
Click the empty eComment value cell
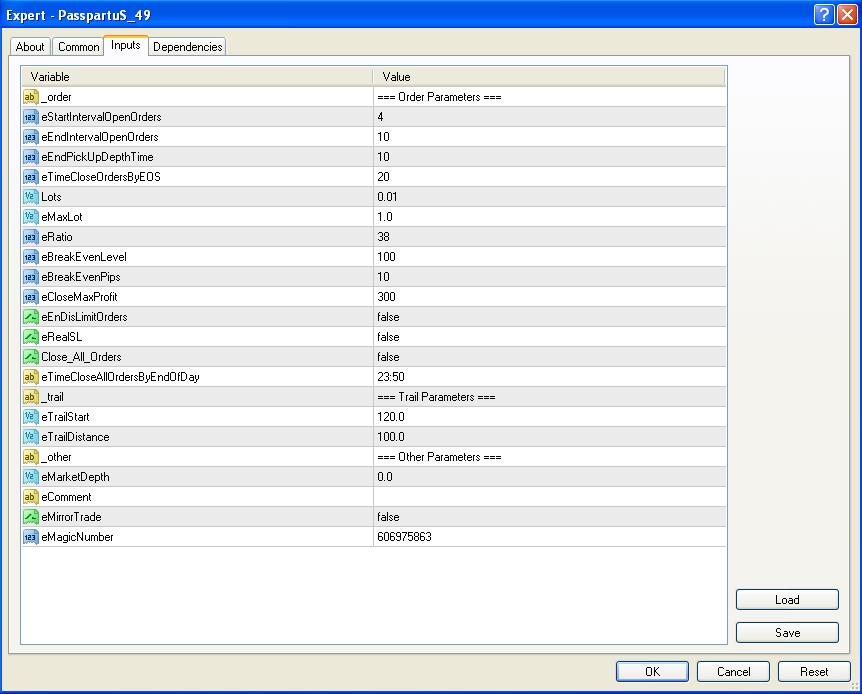[549, 497]
